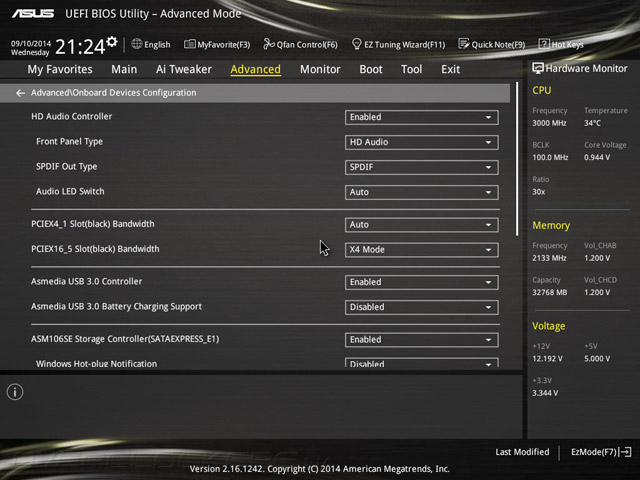Image resolution: width=640 pixels, height=480 pixels.
Task: Open SPDIF Out Type dropdown
Action: pos(422,167)
